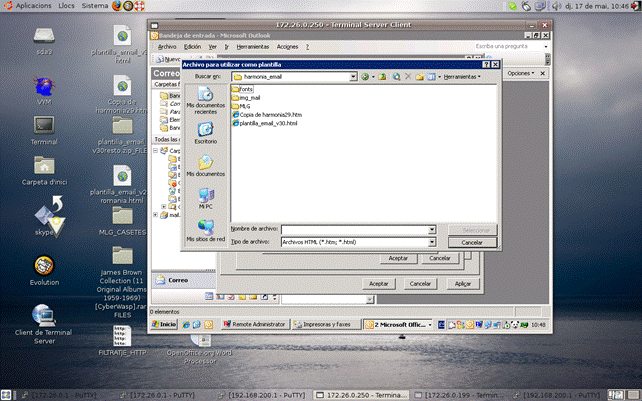Open the Tipo de archivo dropdown

tap(431, 242)
